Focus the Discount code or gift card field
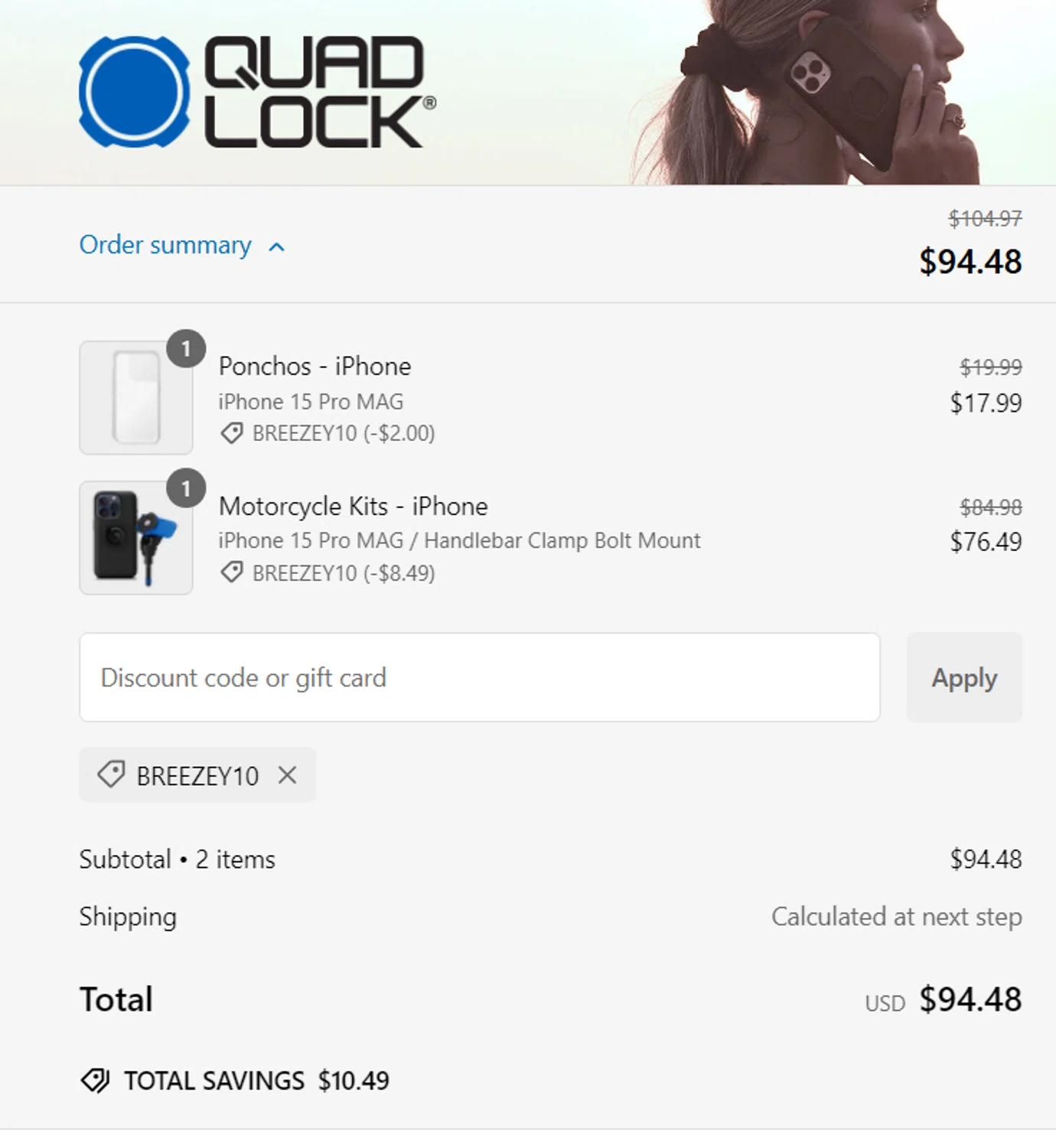The height and width of the screenshot is (1148, 1056). pos(479,677)
